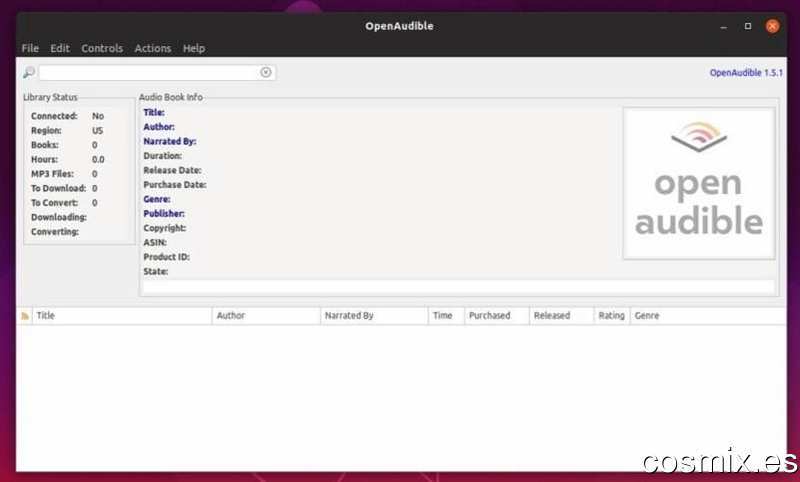Image resolution: width=800 pixels, height=482 pixels.
Task: Sort the list by Purchased column
Action: (x=497, y=316)
